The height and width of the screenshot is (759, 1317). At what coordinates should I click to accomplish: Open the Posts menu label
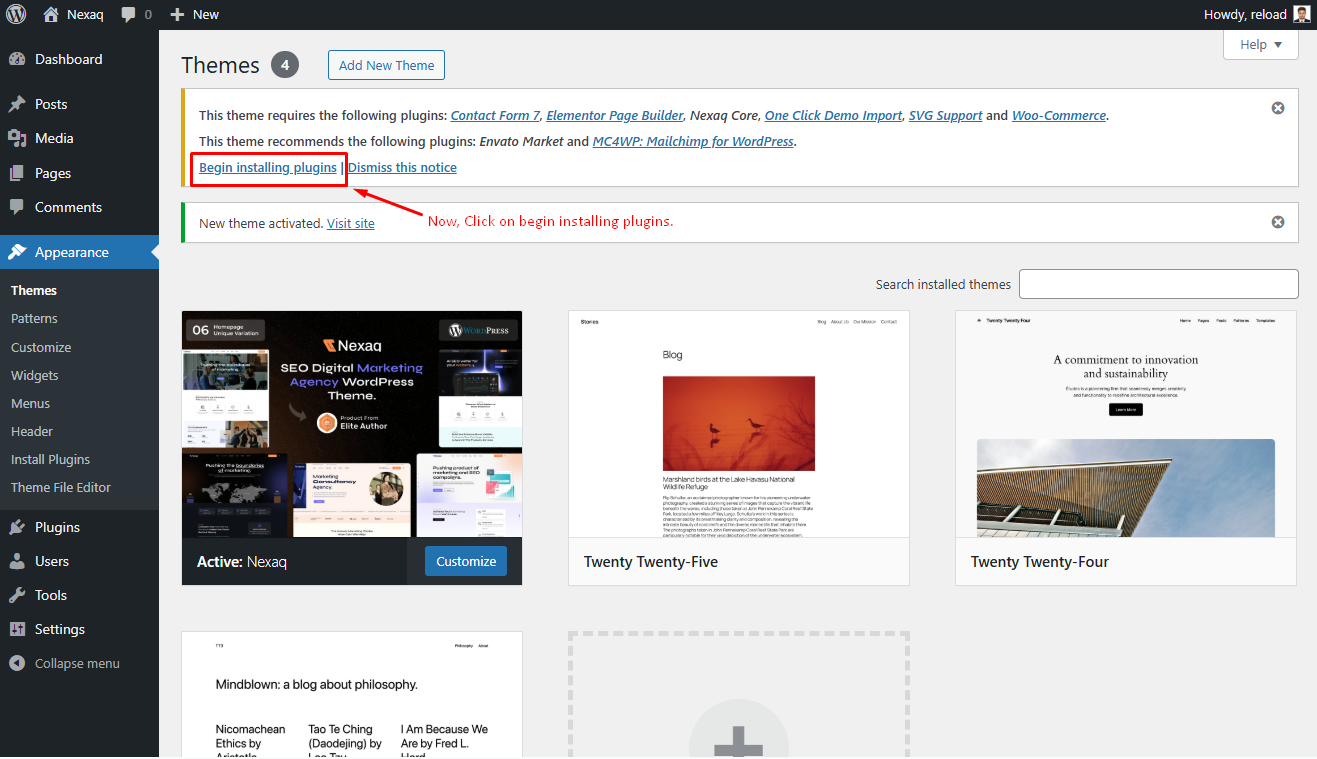pyautogui.click(x=51, y=104)
